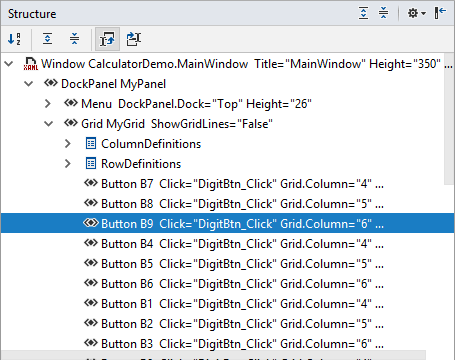Select the RowDefinitions tree item

227,164
